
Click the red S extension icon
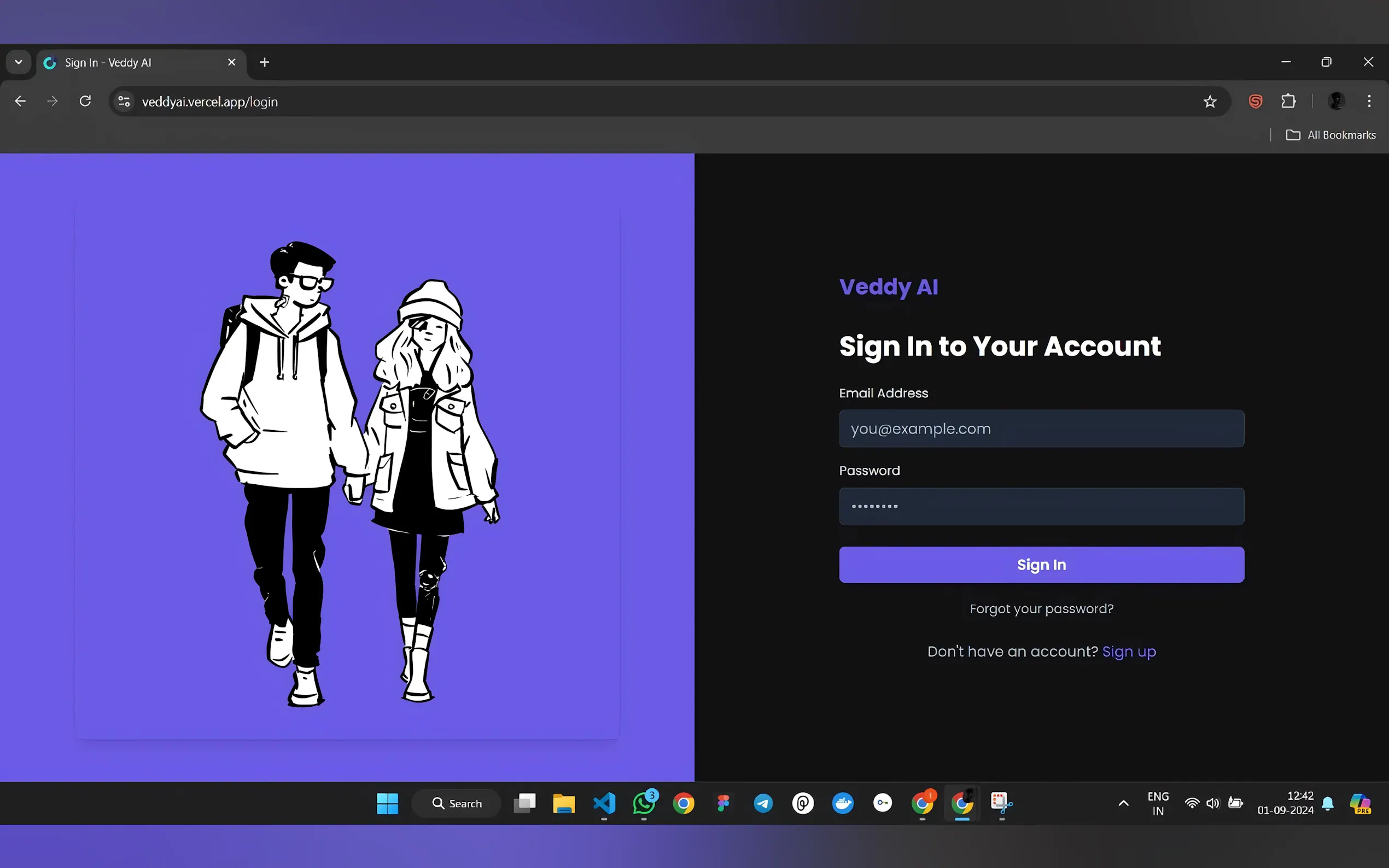tap(1255, 102)
